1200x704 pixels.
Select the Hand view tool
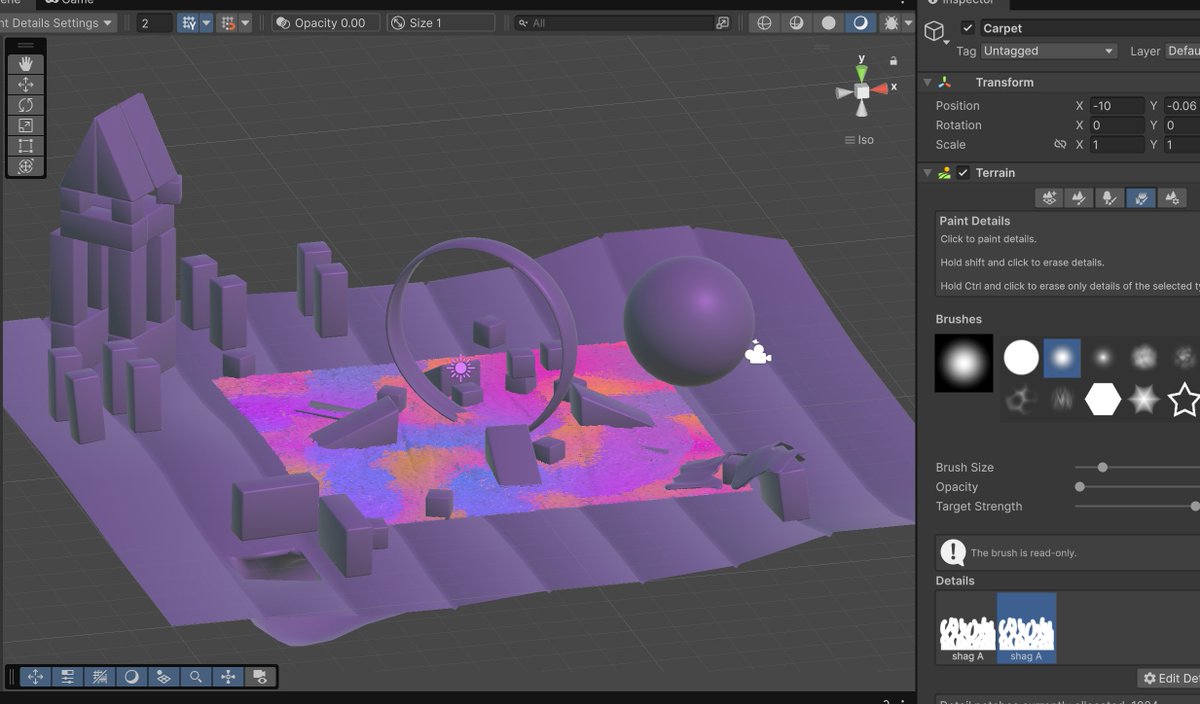(26, 64)
